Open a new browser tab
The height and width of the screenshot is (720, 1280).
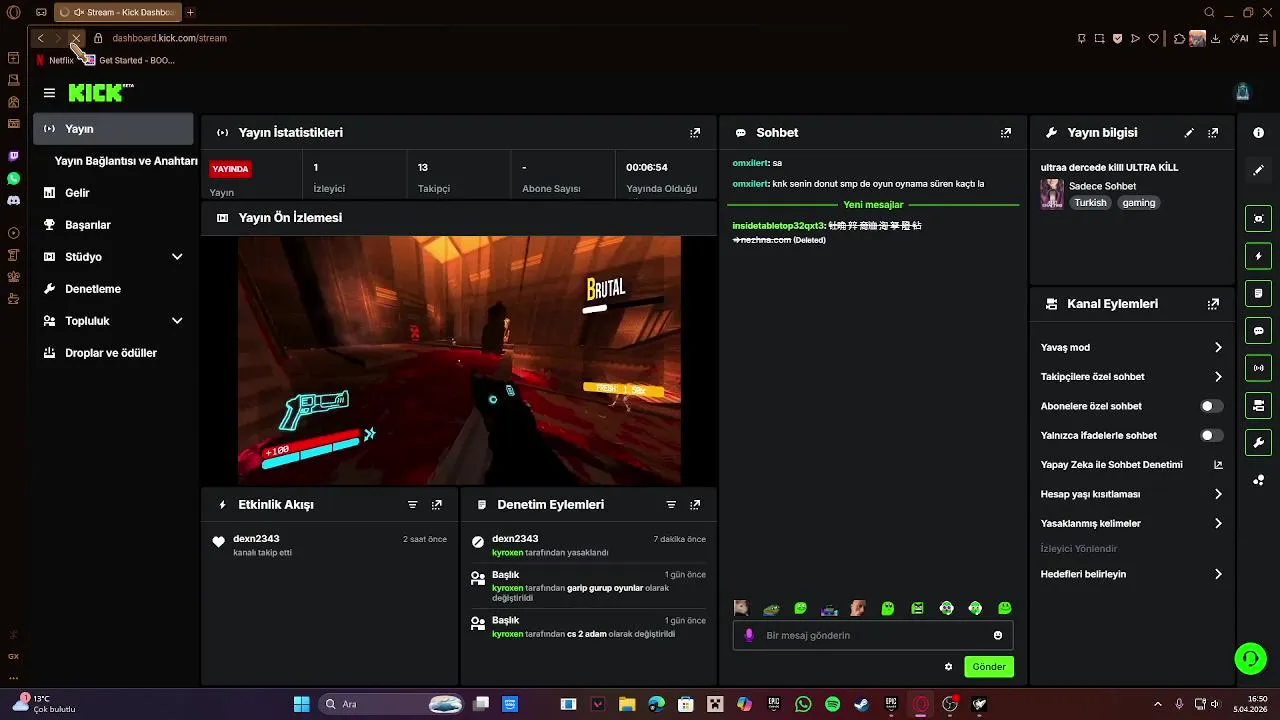click(190, 12)
